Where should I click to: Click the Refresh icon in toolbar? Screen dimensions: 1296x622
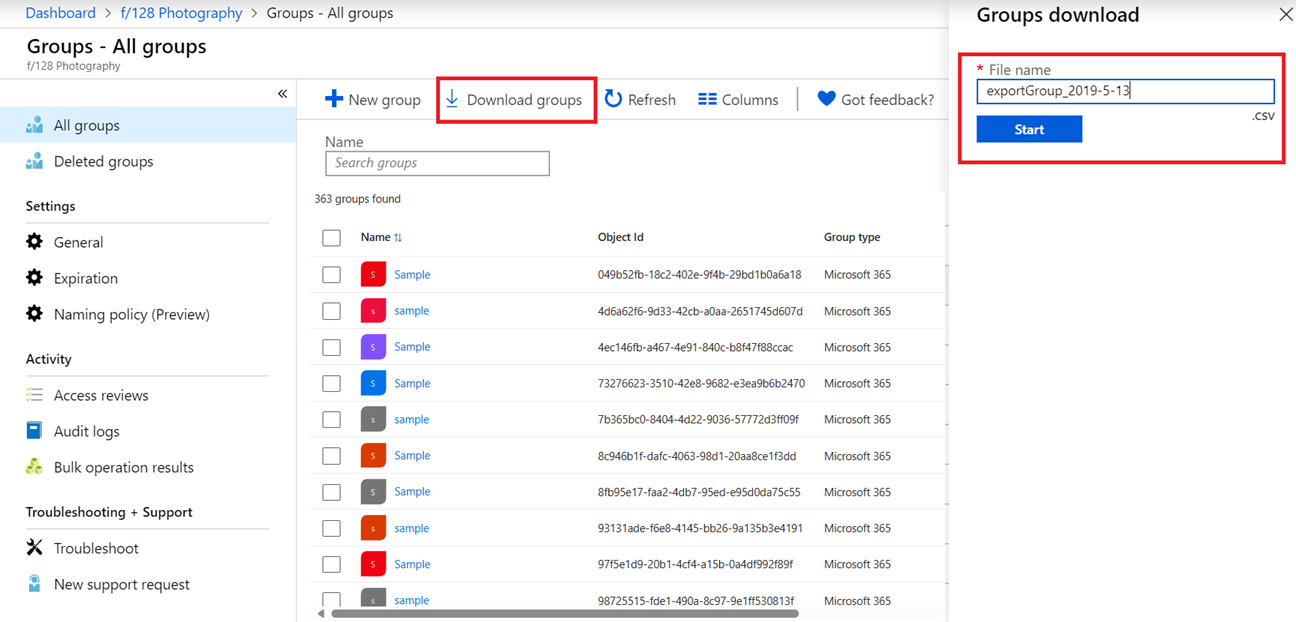click(x=613, y=99)
